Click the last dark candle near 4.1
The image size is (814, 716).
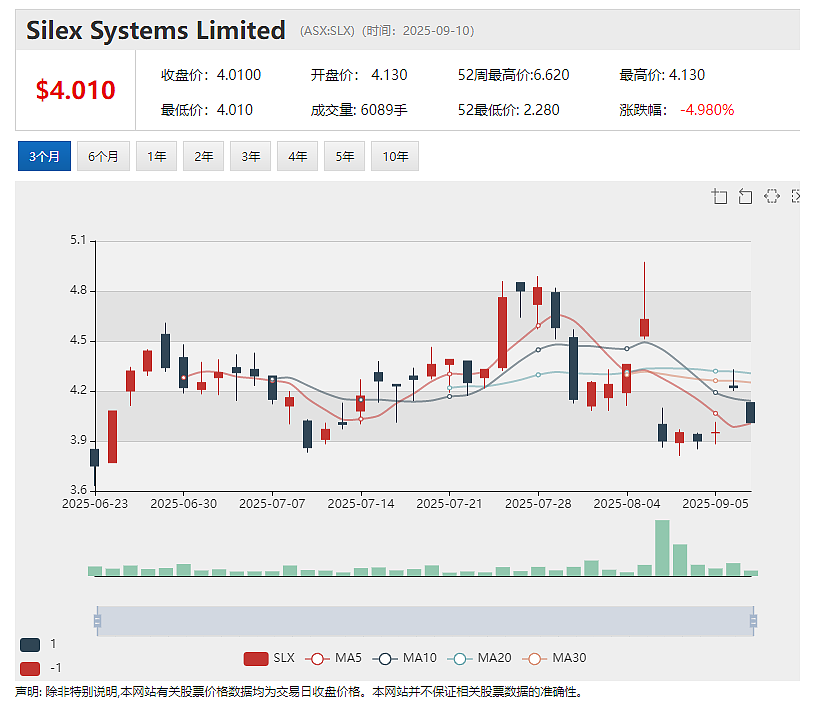coord(750,413)
